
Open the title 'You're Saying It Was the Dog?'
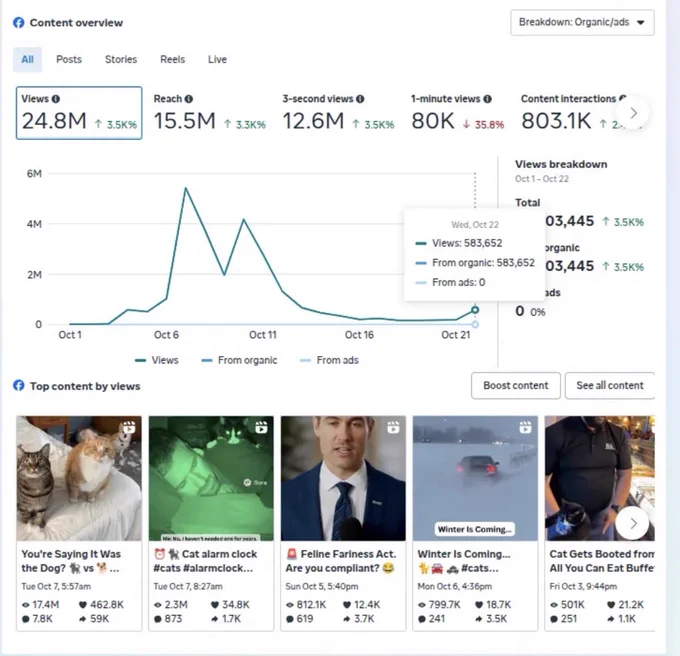[x=71, y=561]
